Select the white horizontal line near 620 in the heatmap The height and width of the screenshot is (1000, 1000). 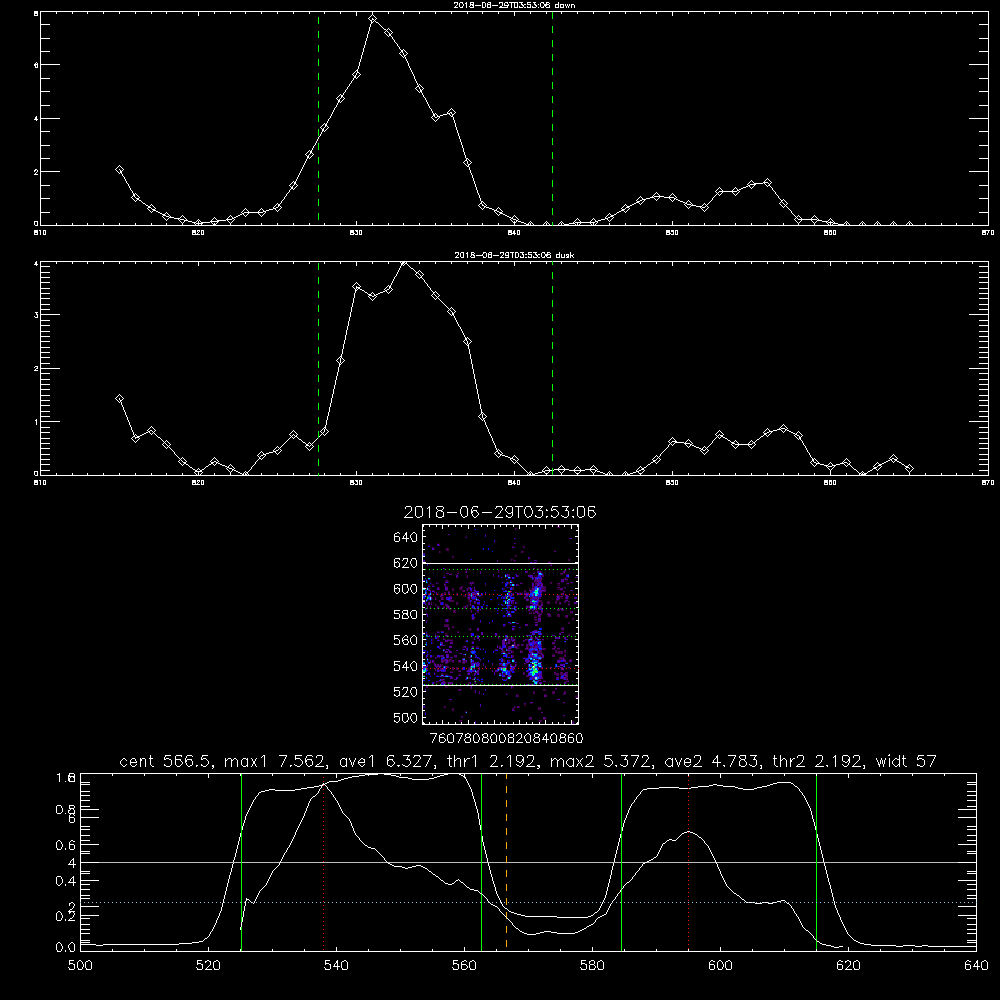(x=500, y=563)
